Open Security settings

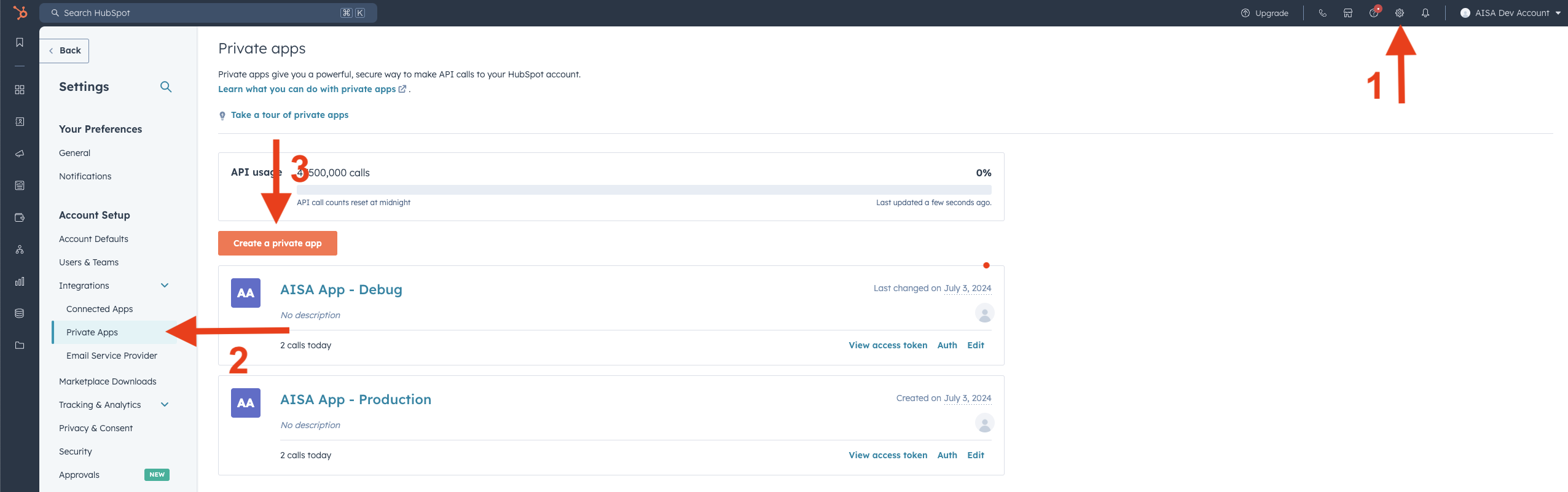(76, 451)
